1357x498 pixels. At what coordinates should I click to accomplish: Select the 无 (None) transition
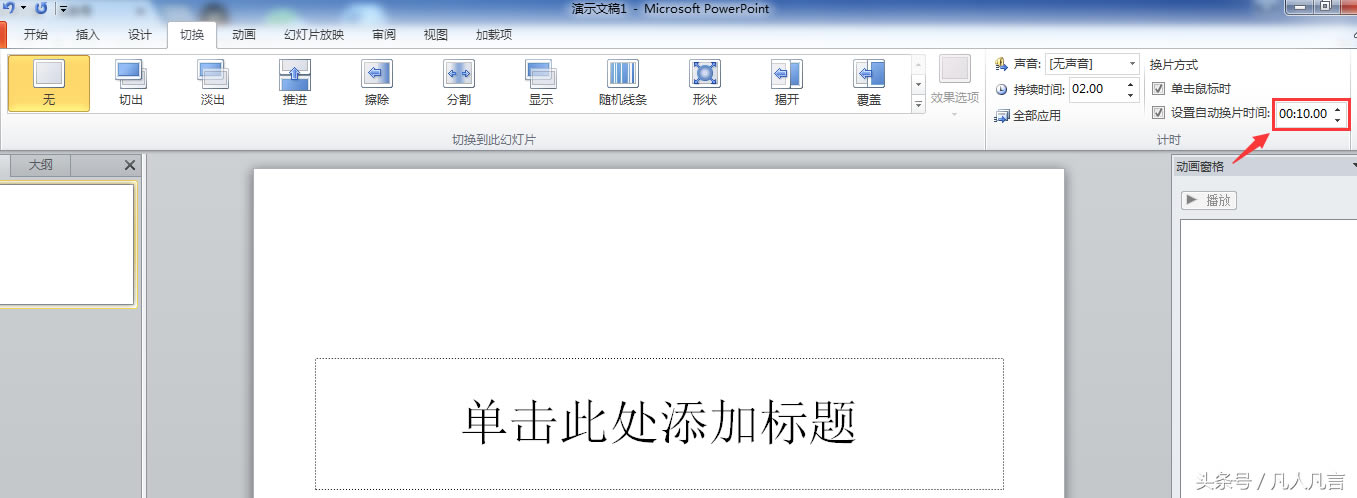point(49,75)
